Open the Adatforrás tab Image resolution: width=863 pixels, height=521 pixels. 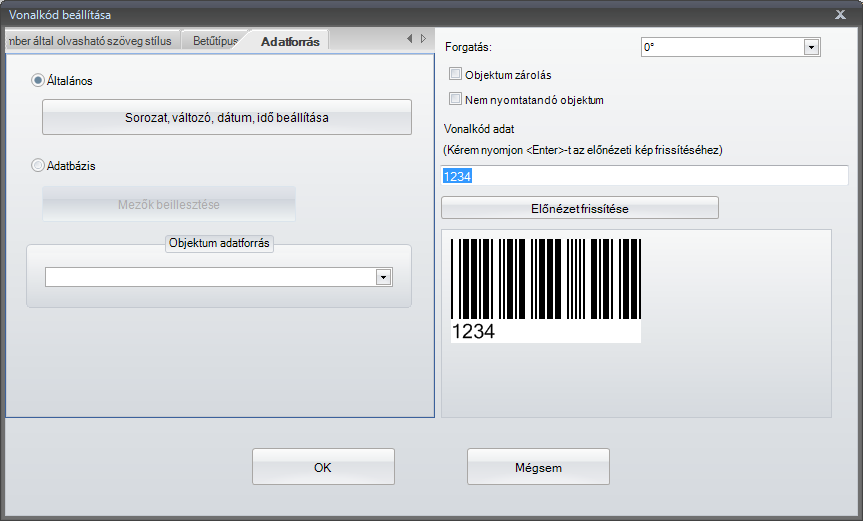pos(290,41)
